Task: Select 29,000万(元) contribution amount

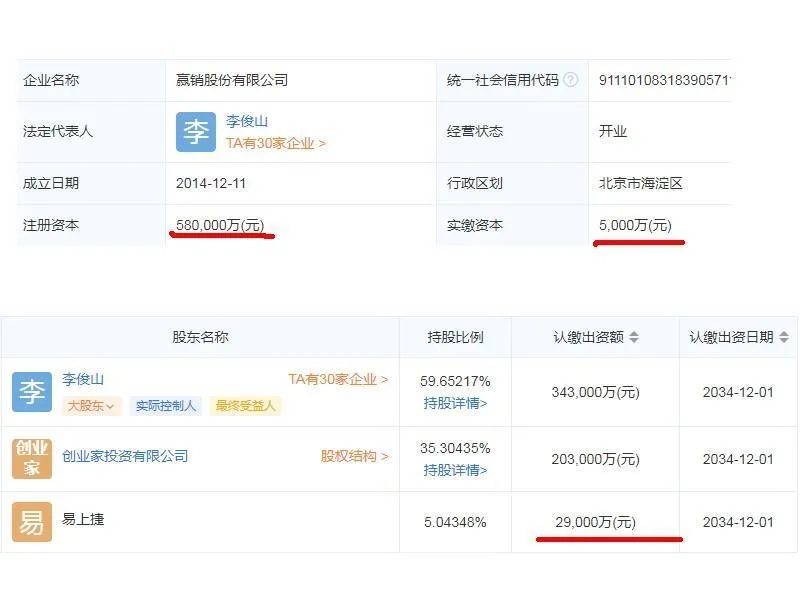Action: click(595, 522)
